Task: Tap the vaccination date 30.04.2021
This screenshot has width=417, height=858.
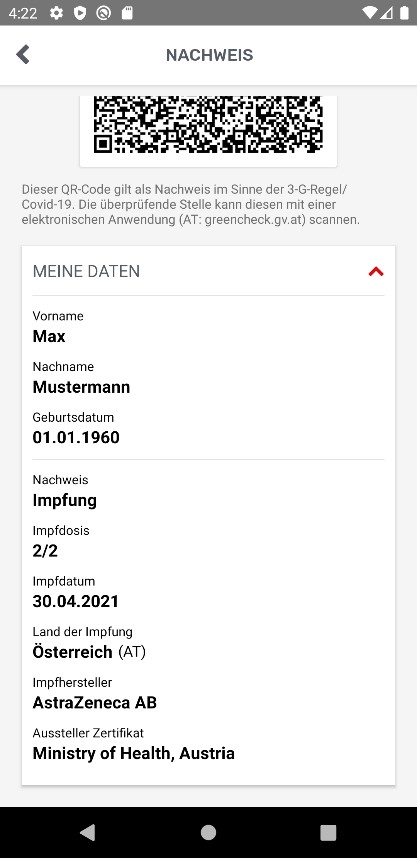Action: [76, 601]
